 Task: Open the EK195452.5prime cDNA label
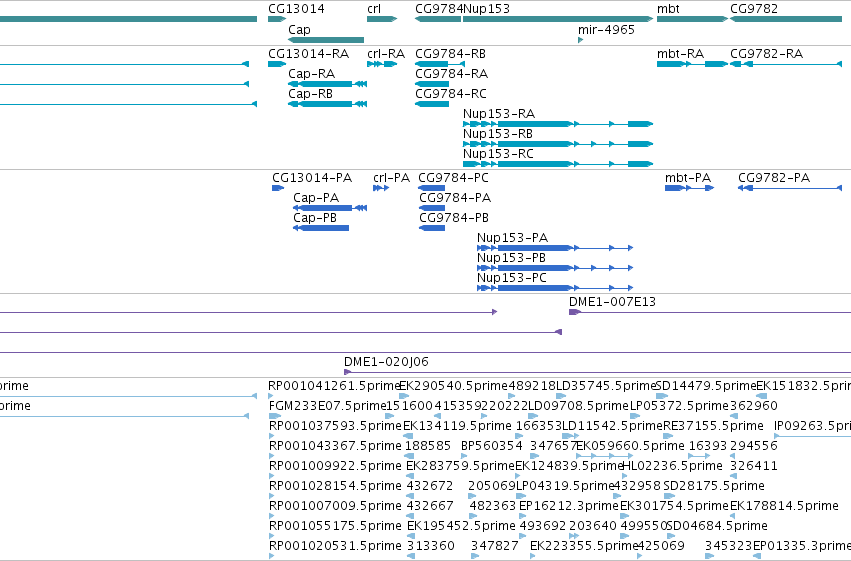[461, 527]
